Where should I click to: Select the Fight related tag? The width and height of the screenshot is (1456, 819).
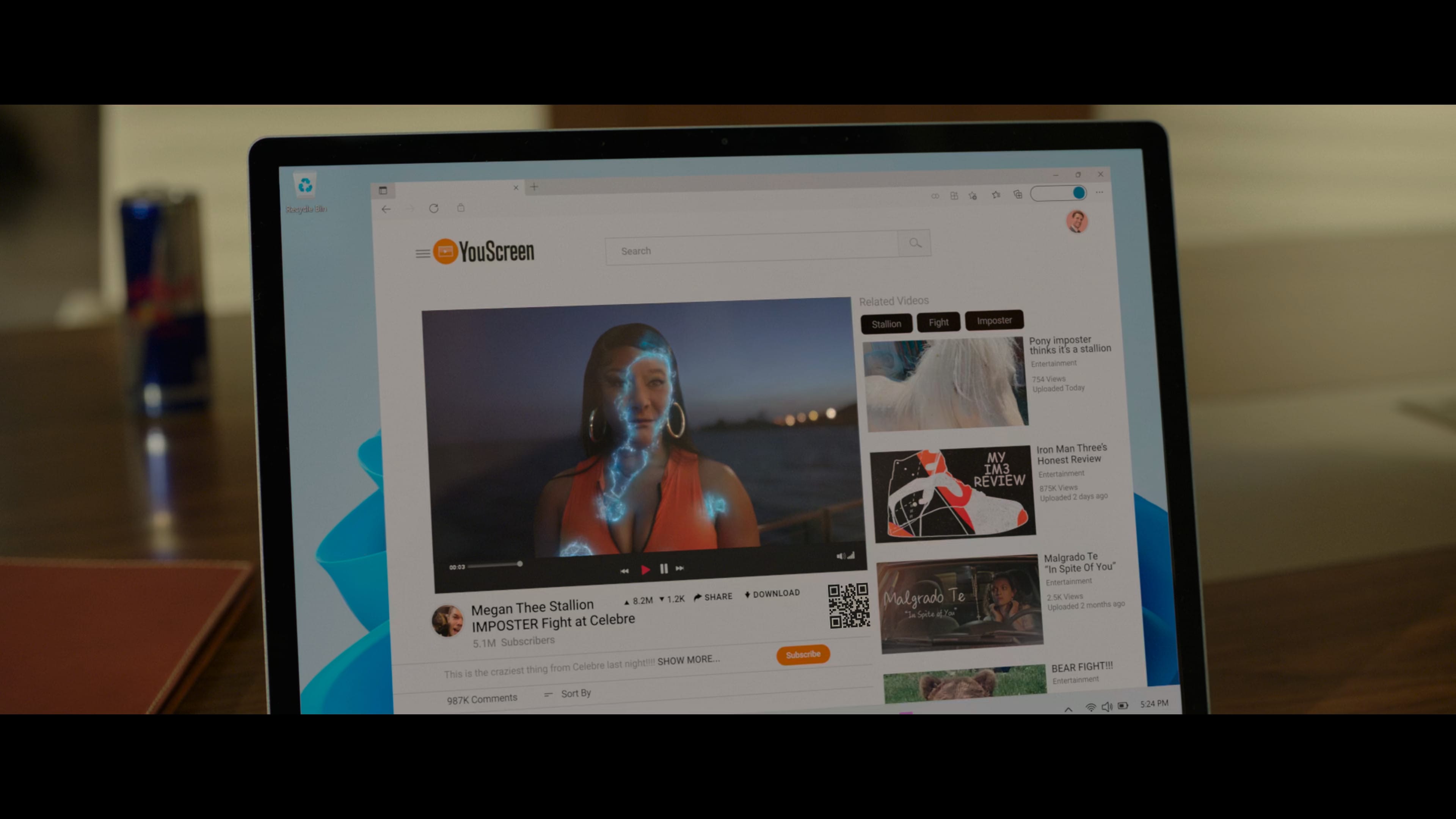coord(938,322)
